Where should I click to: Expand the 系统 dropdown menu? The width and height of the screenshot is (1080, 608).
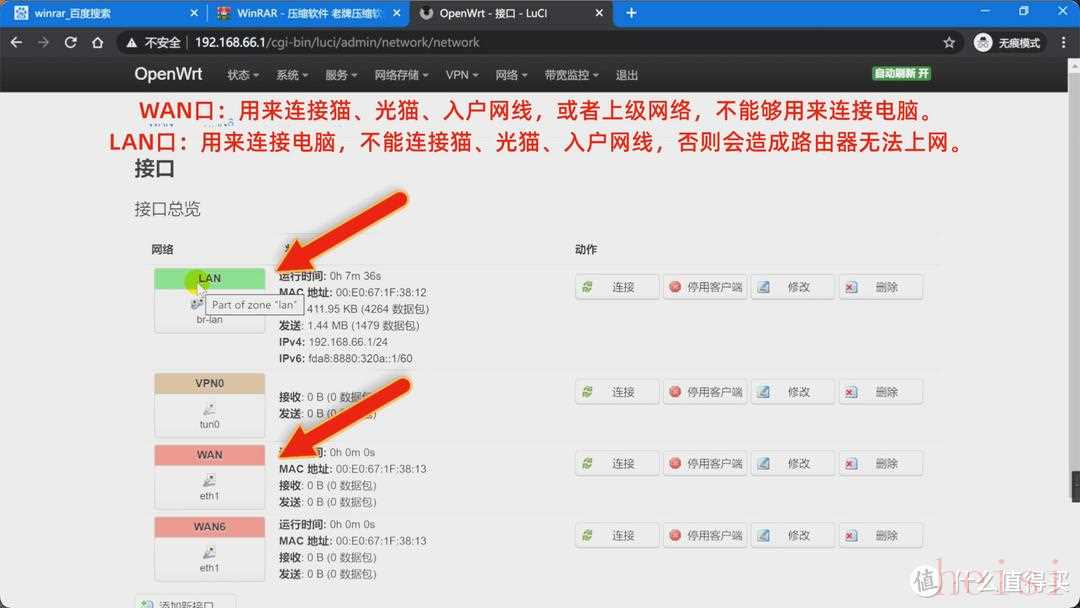click(292, 75)
